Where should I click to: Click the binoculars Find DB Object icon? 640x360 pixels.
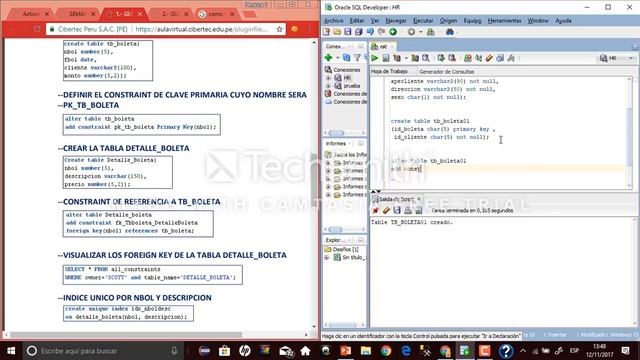pos(449,32)
